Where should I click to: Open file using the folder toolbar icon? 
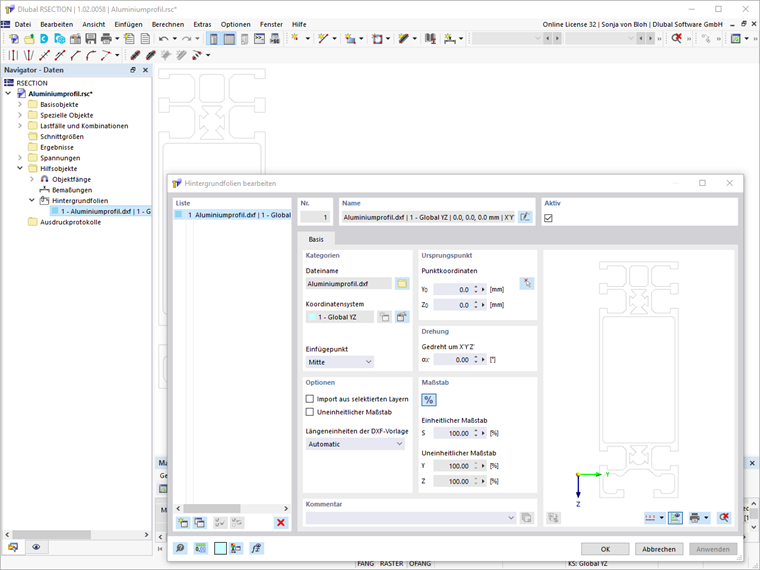(x=29, y=39)
